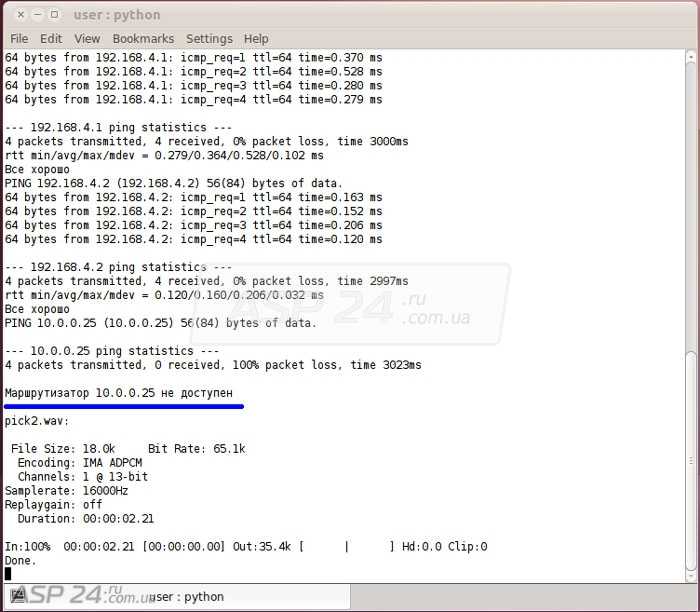Image resolution: width=700 pixels, height=612 pixels.
Task: Click the vertical scrollbar thumb
Action: tap(692, 460)
